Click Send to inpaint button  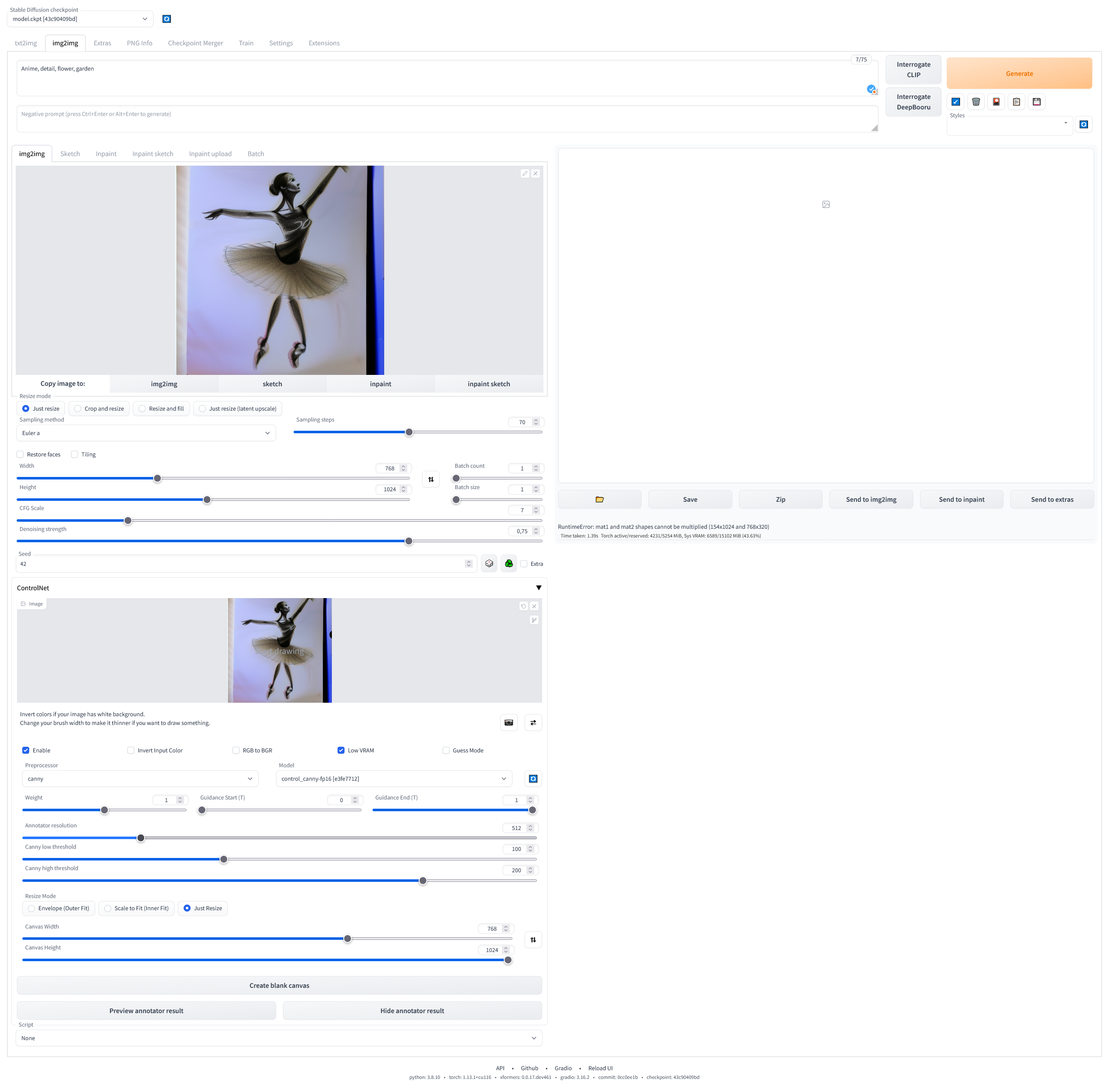coord(962,500)
